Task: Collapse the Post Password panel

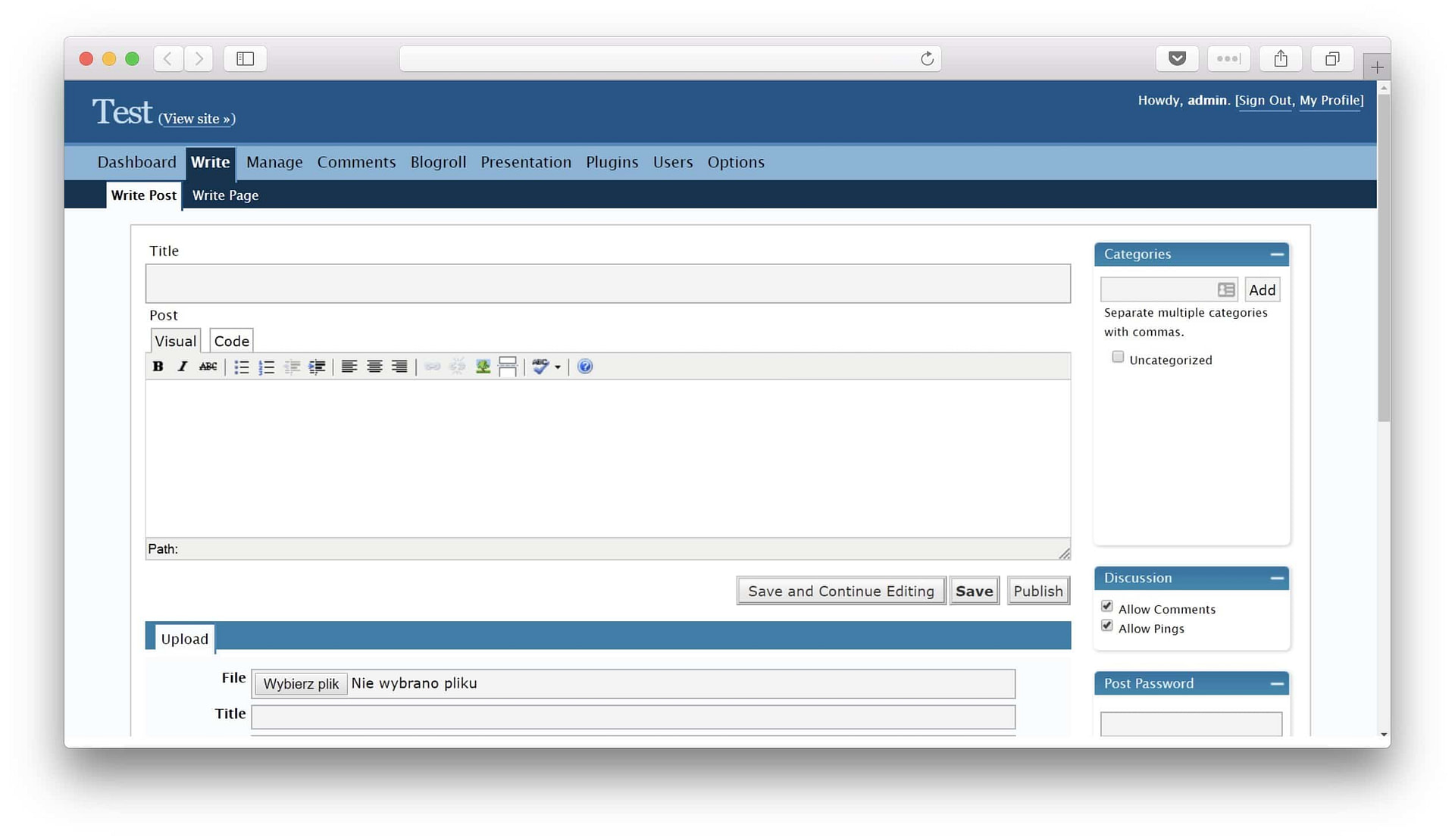Action: tap(1277, 684)
